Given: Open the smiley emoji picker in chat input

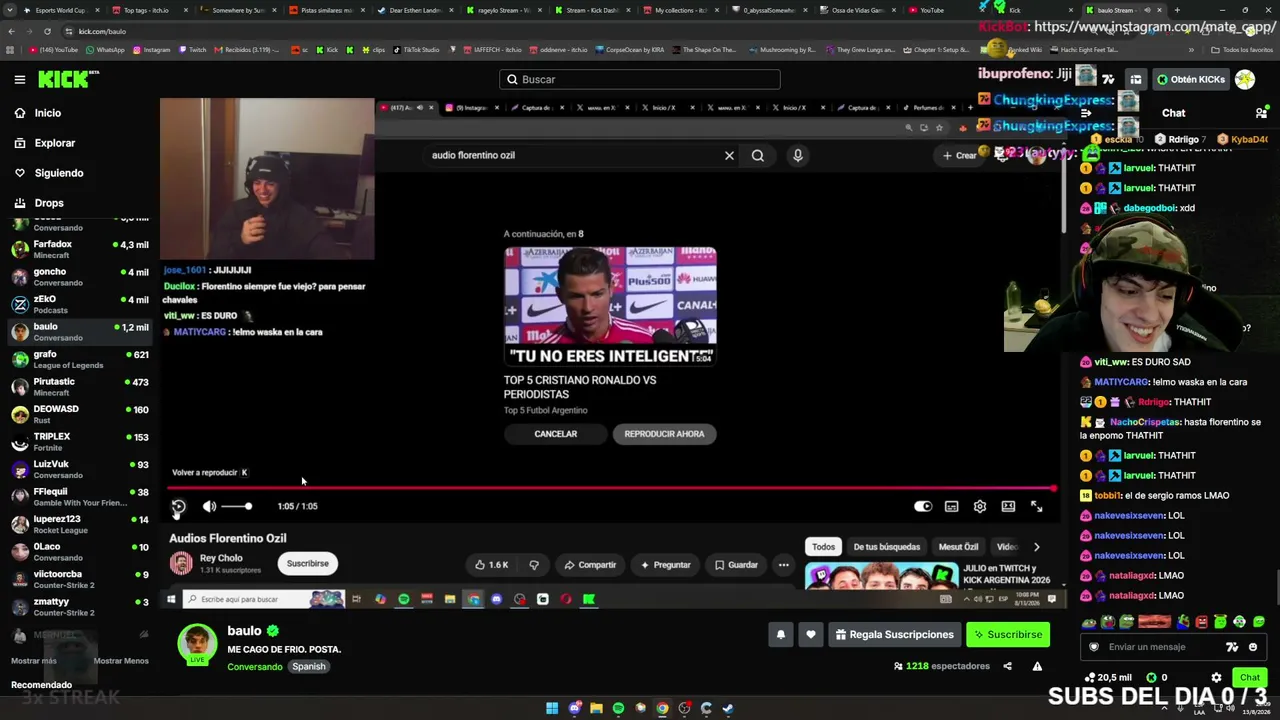Looking at the screenshot, I should [1253, 647].
